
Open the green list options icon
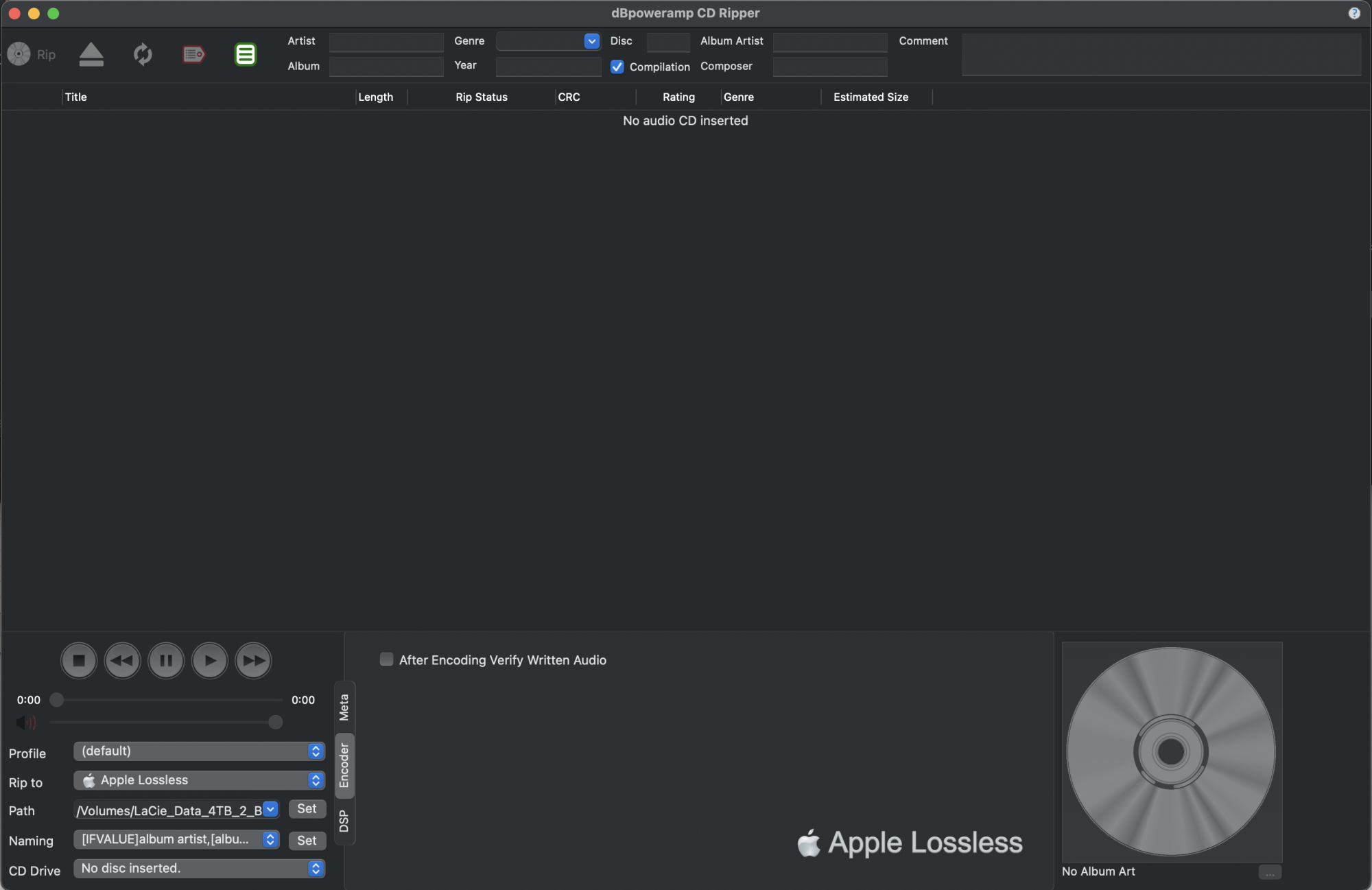[x=246, y=54]
